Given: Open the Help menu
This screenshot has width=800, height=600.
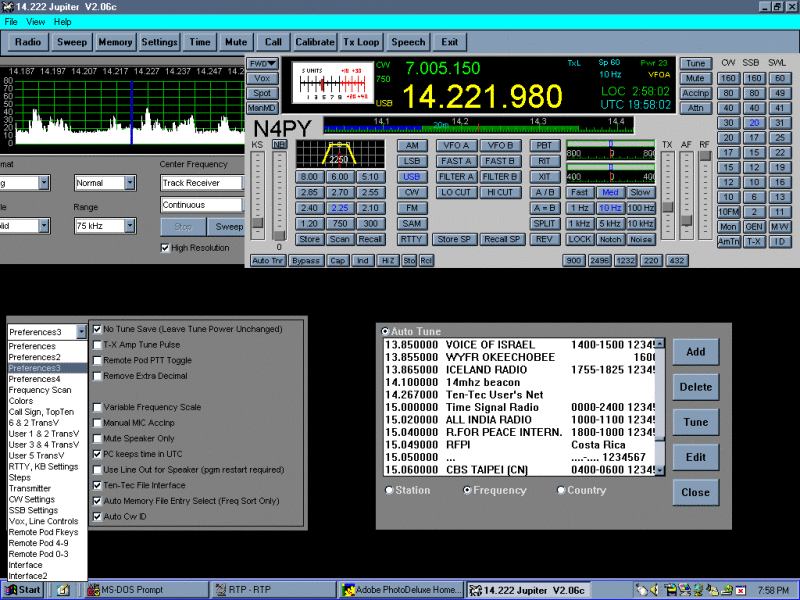Looking at the screenshot, I should pos(62,22).
